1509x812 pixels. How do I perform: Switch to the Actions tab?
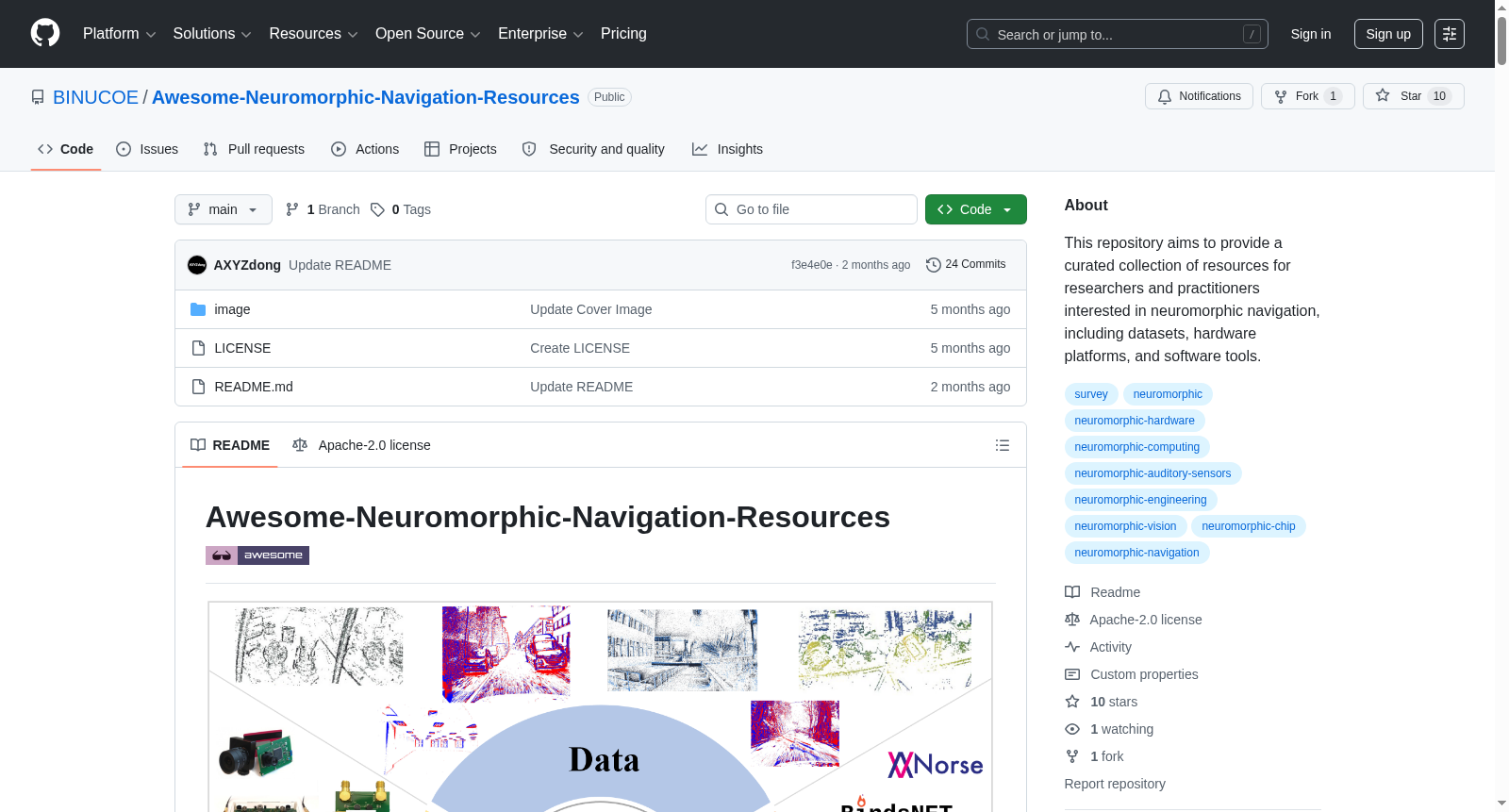coord(365,149)
